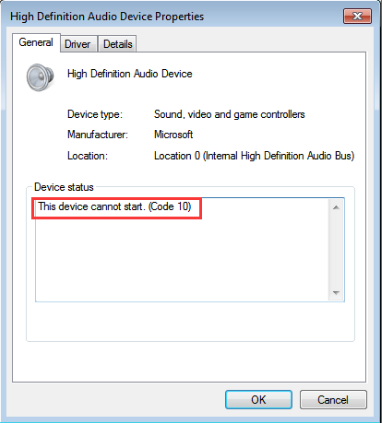Viewport: 382px width, 423px height.
Task: Open the Details tab
Action: pyautogui.click(x=118, y=44)
